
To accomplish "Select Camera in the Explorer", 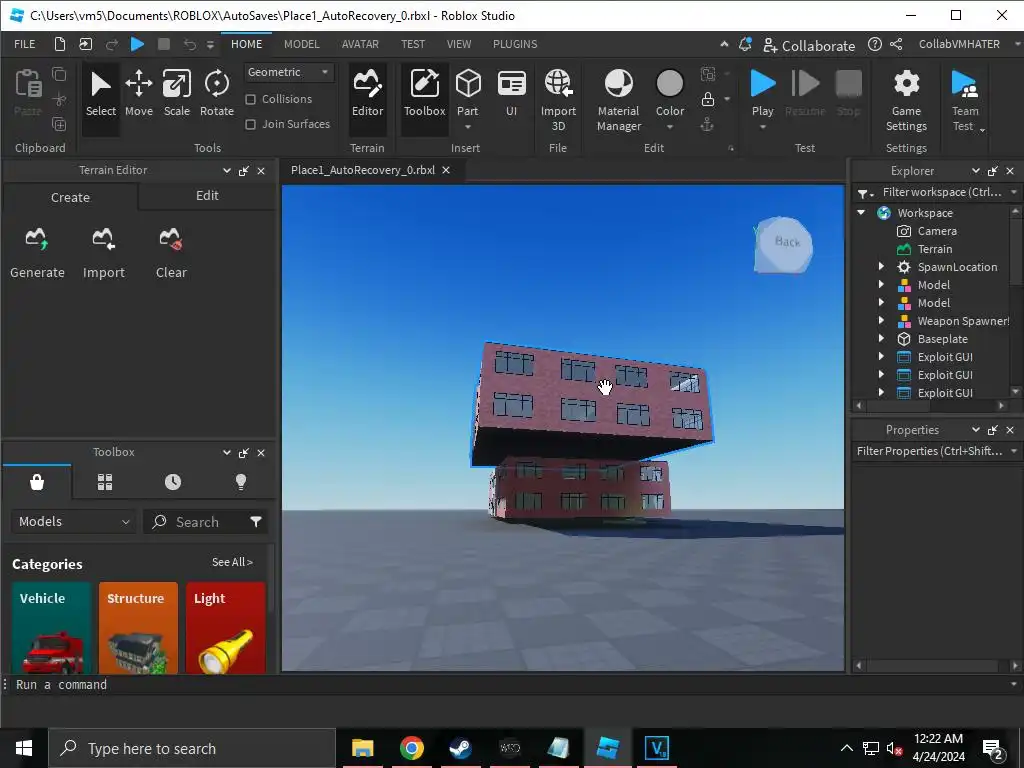I will tap(936, 231).
